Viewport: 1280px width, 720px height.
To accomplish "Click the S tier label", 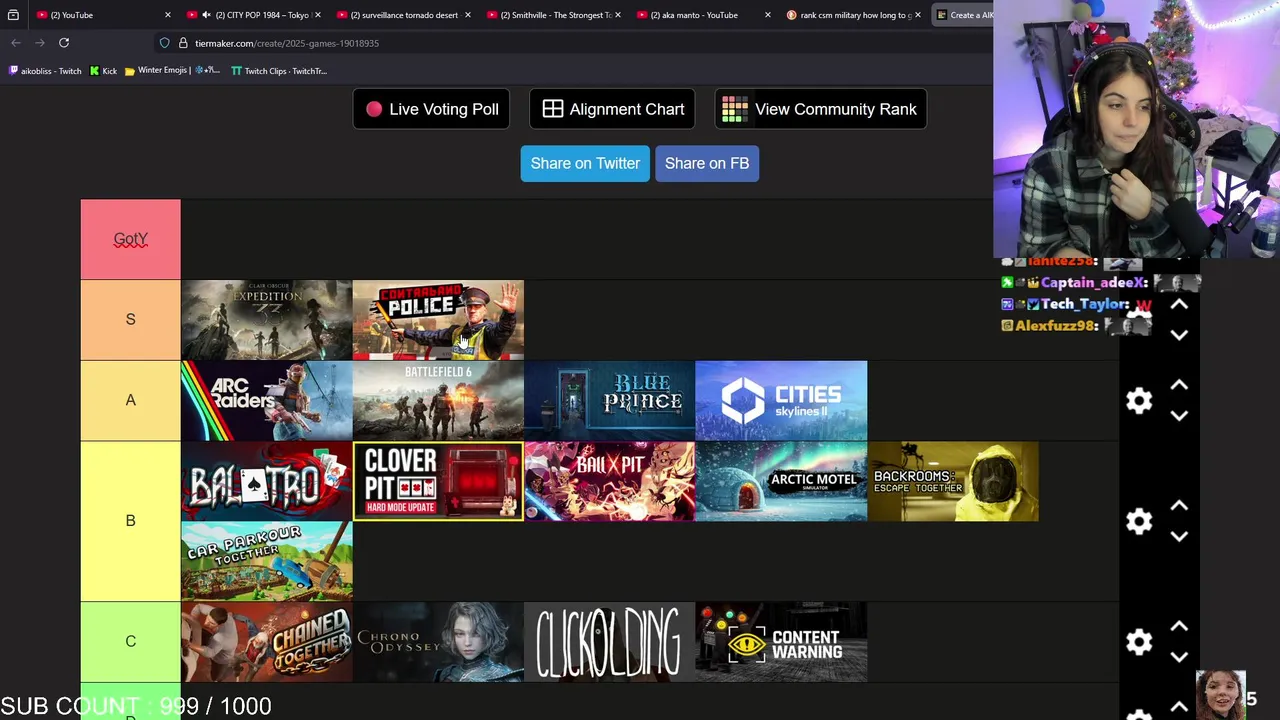I will point(131,320).
